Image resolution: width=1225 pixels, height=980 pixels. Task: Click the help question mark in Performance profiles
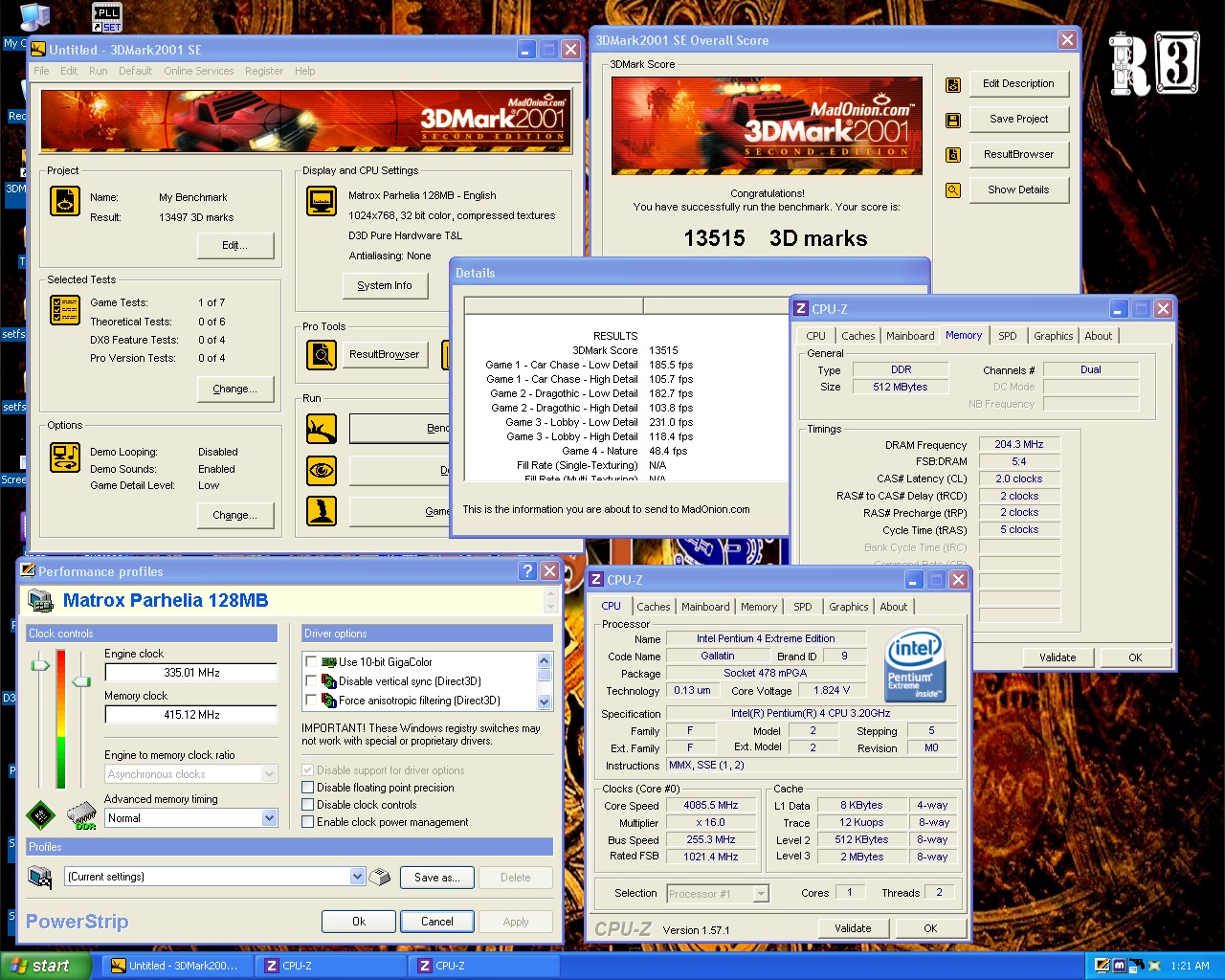[527, 570]
